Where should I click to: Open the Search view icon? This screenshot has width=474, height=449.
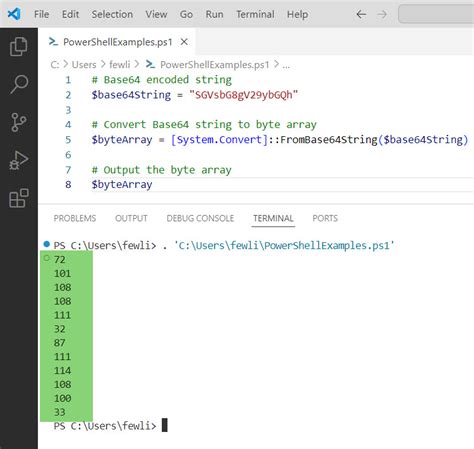pyautogui.click(x=19, y=84)
